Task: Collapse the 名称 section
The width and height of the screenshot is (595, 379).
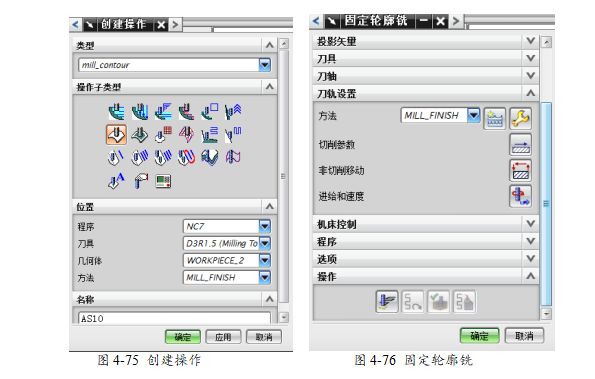Action: (x=270, y=299)
